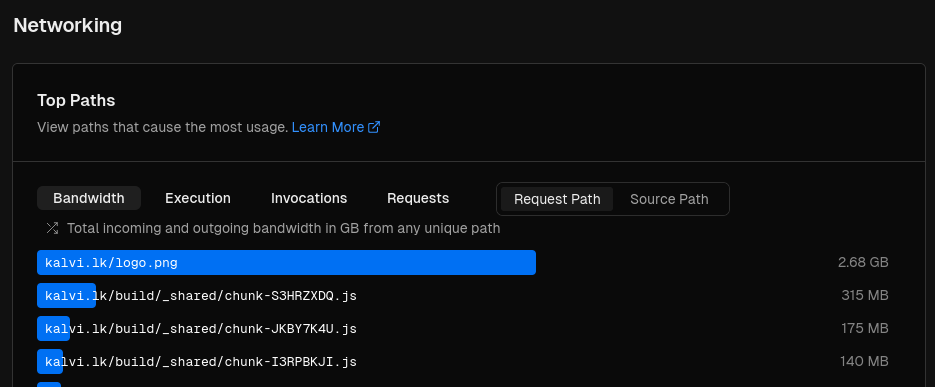Click the external link icon beside Learn More
Image resolution: width=935 pixels, height=387 pixels.
pos(374,127)
